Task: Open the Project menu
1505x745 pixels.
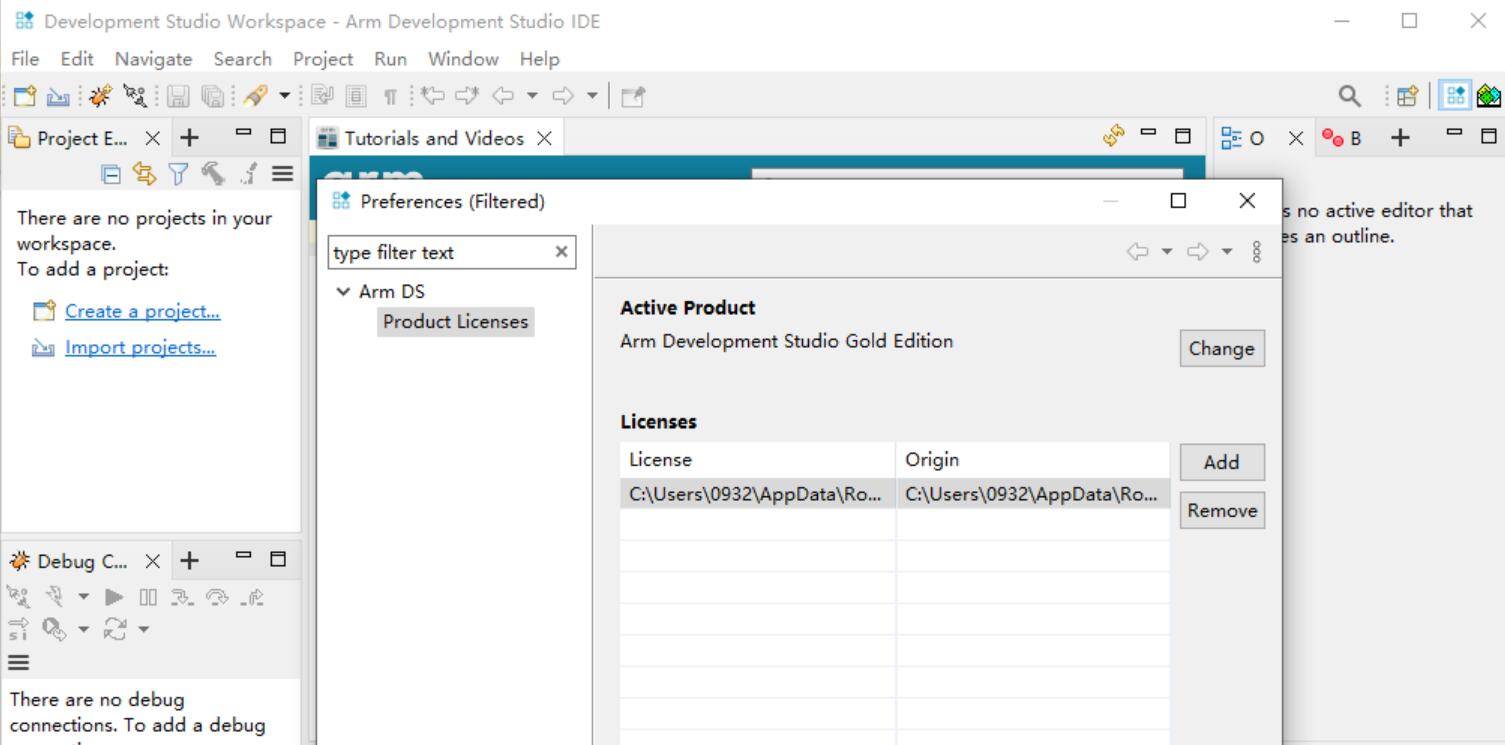Action: (x=324, y=60)
